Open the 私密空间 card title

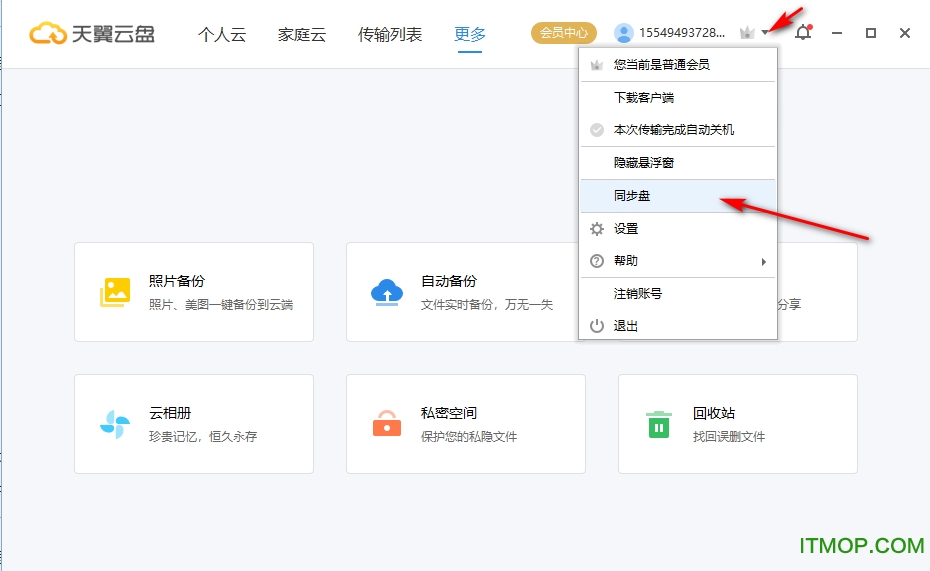pyautogui.click(x=449, y=413)
